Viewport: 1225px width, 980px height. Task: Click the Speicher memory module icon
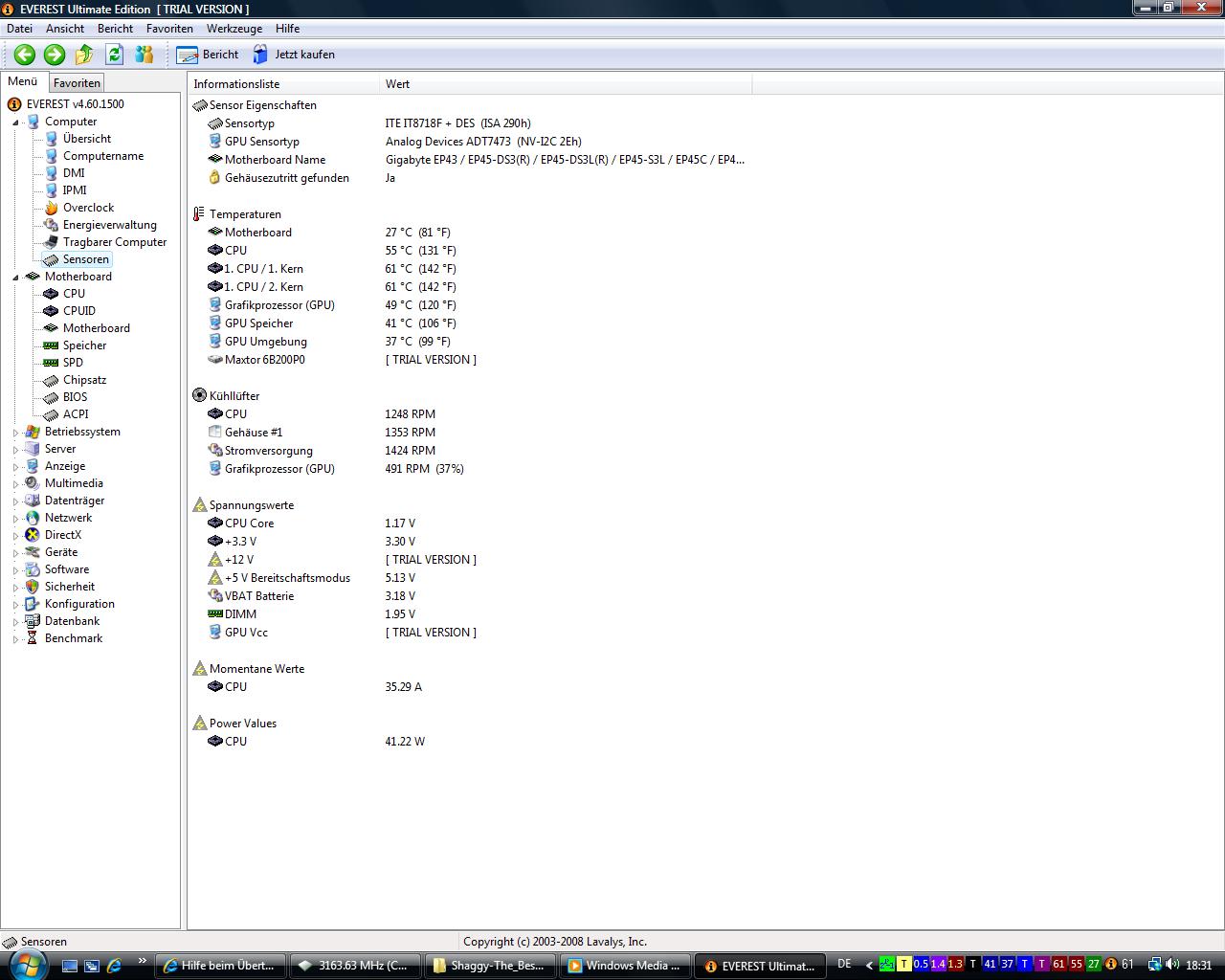click(51, 345)
